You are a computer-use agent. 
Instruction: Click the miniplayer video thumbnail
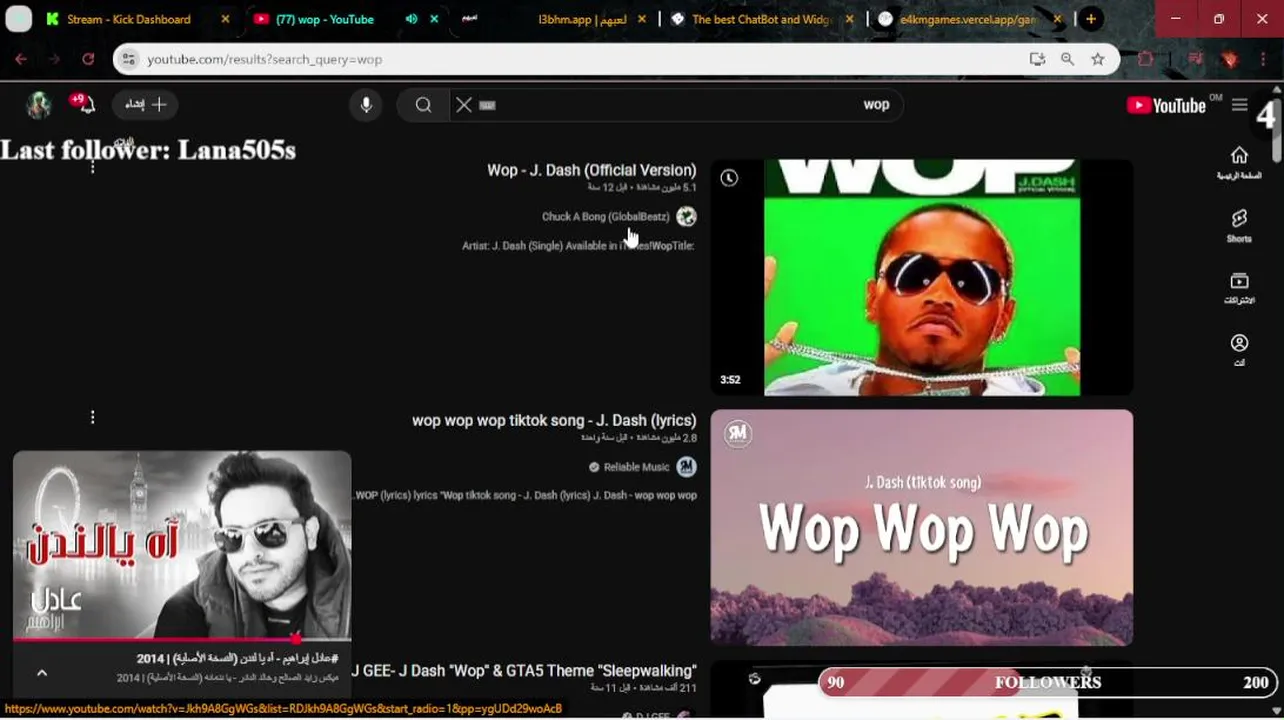(182, 545)
